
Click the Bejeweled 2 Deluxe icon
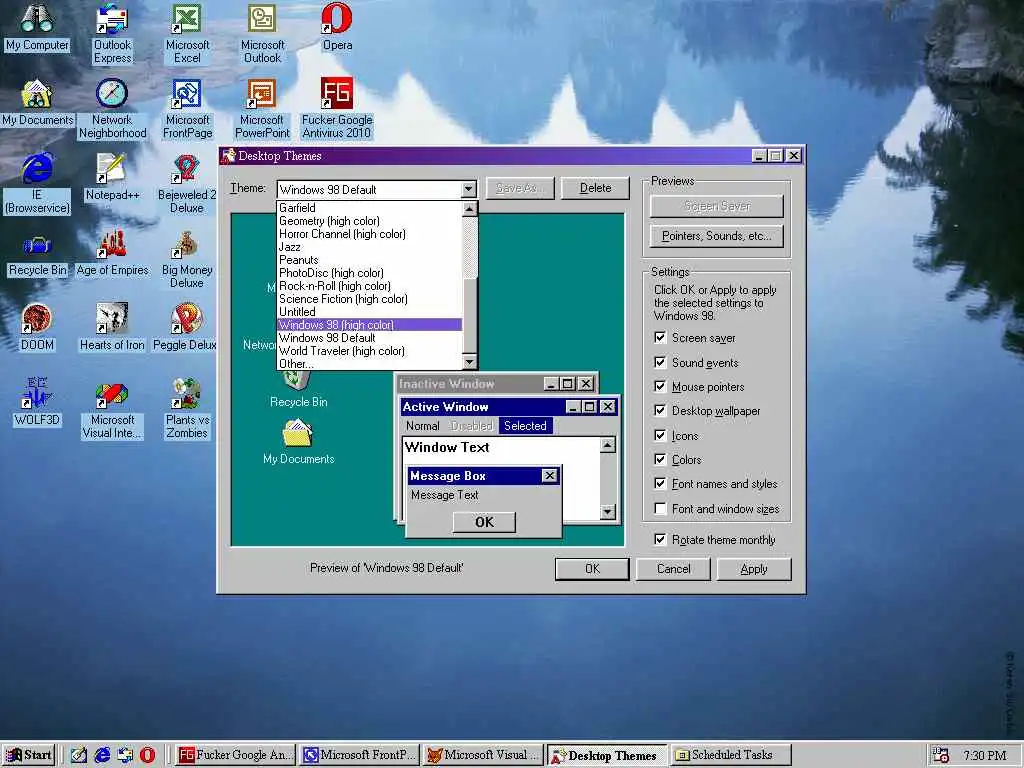(x=187, y=184)
